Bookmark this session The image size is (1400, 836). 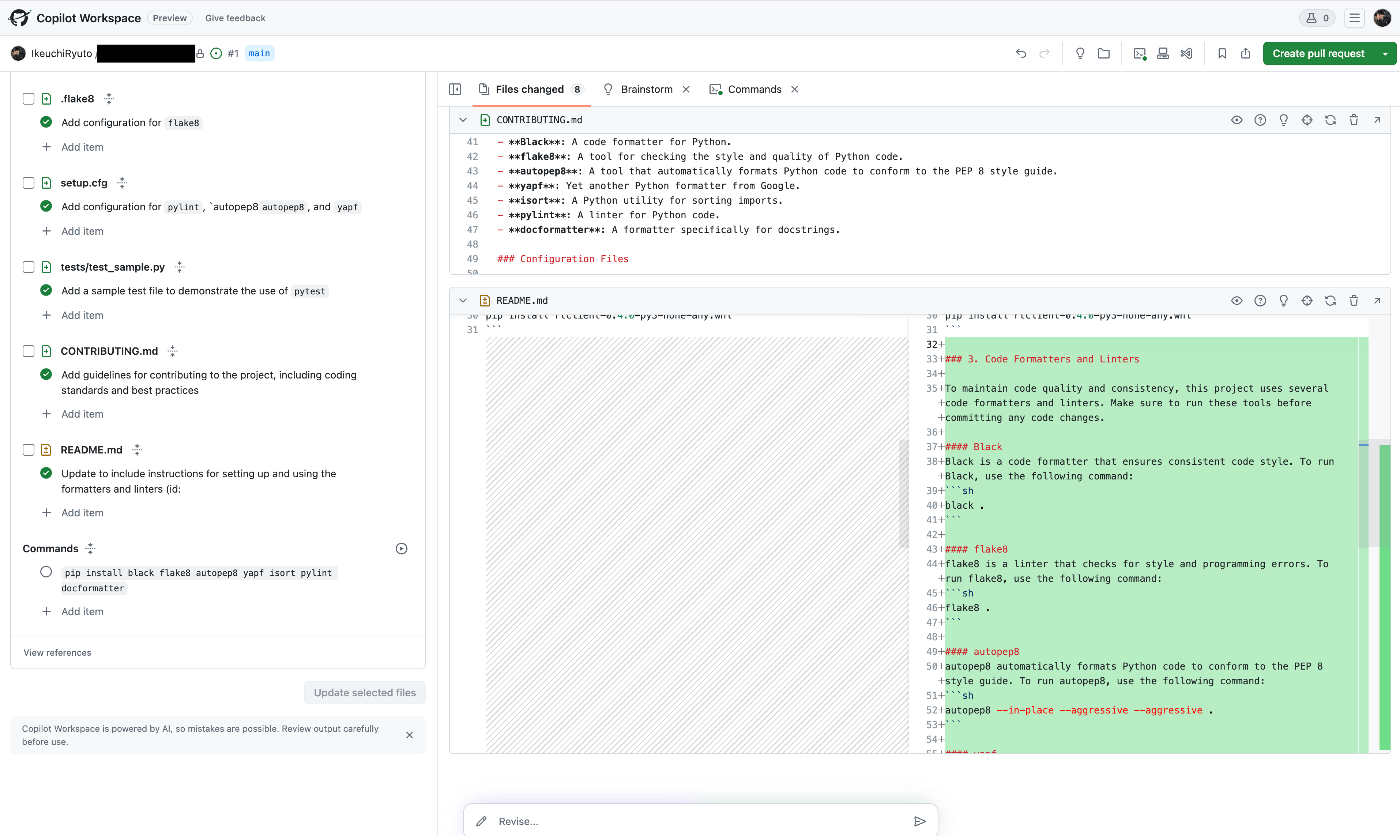[x=1222, y=54]
